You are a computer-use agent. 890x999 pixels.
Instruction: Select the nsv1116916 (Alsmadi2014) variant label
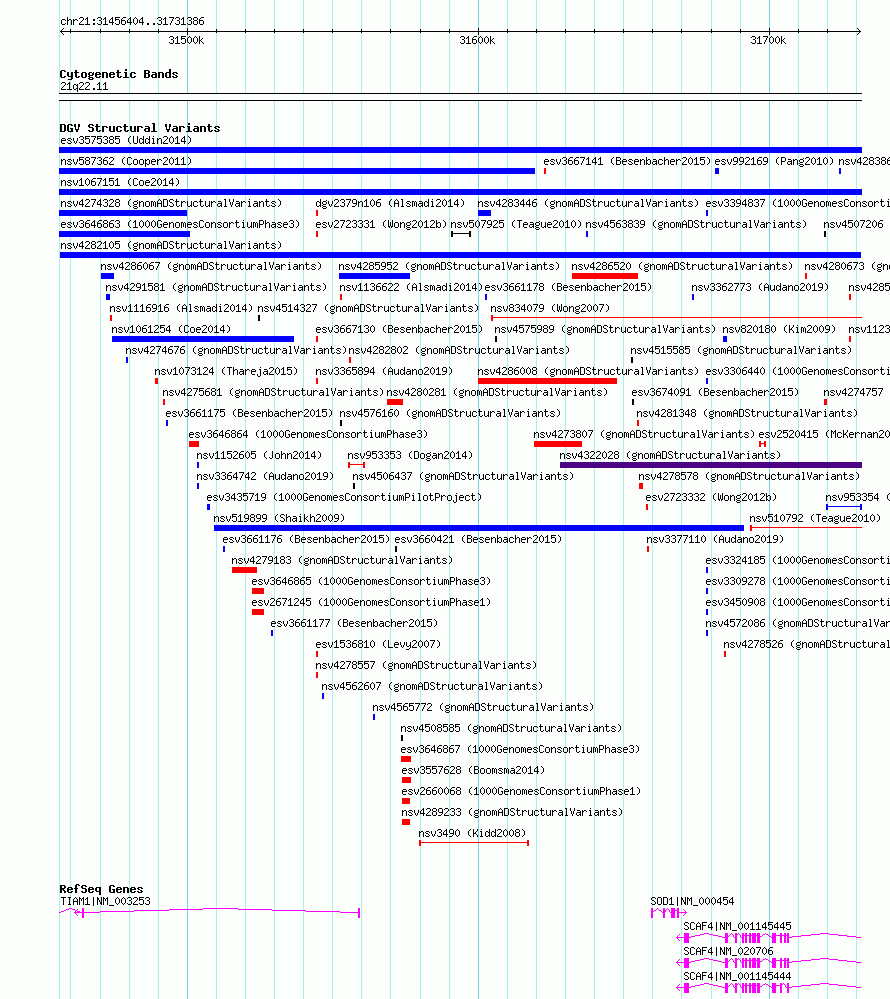181,308
